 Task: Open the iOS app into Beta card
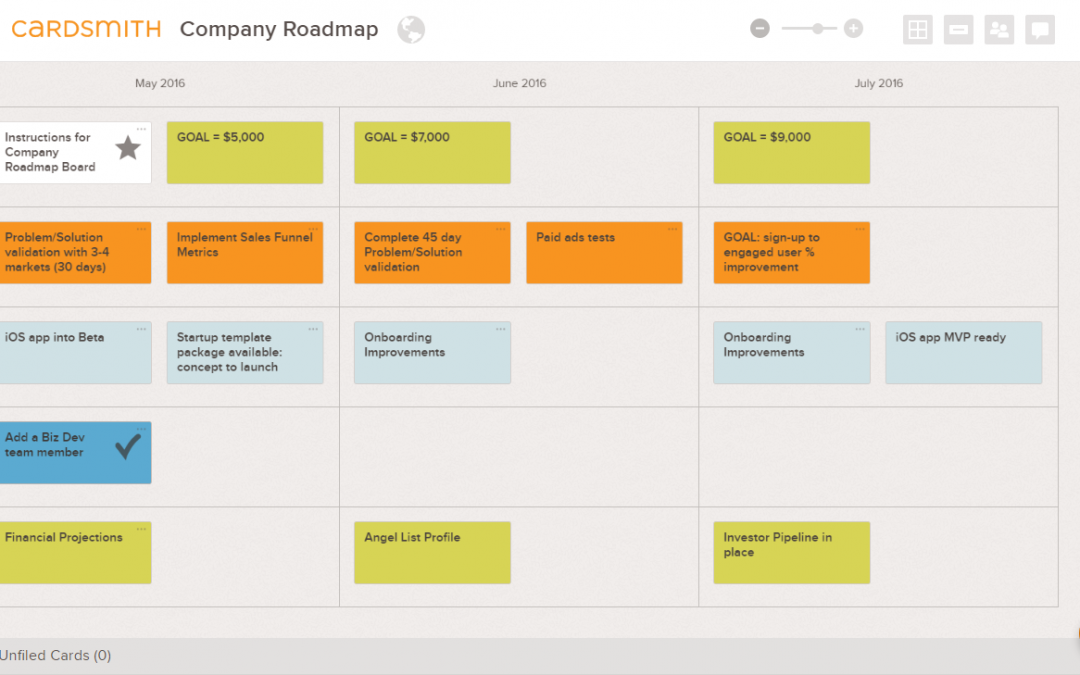75,352
